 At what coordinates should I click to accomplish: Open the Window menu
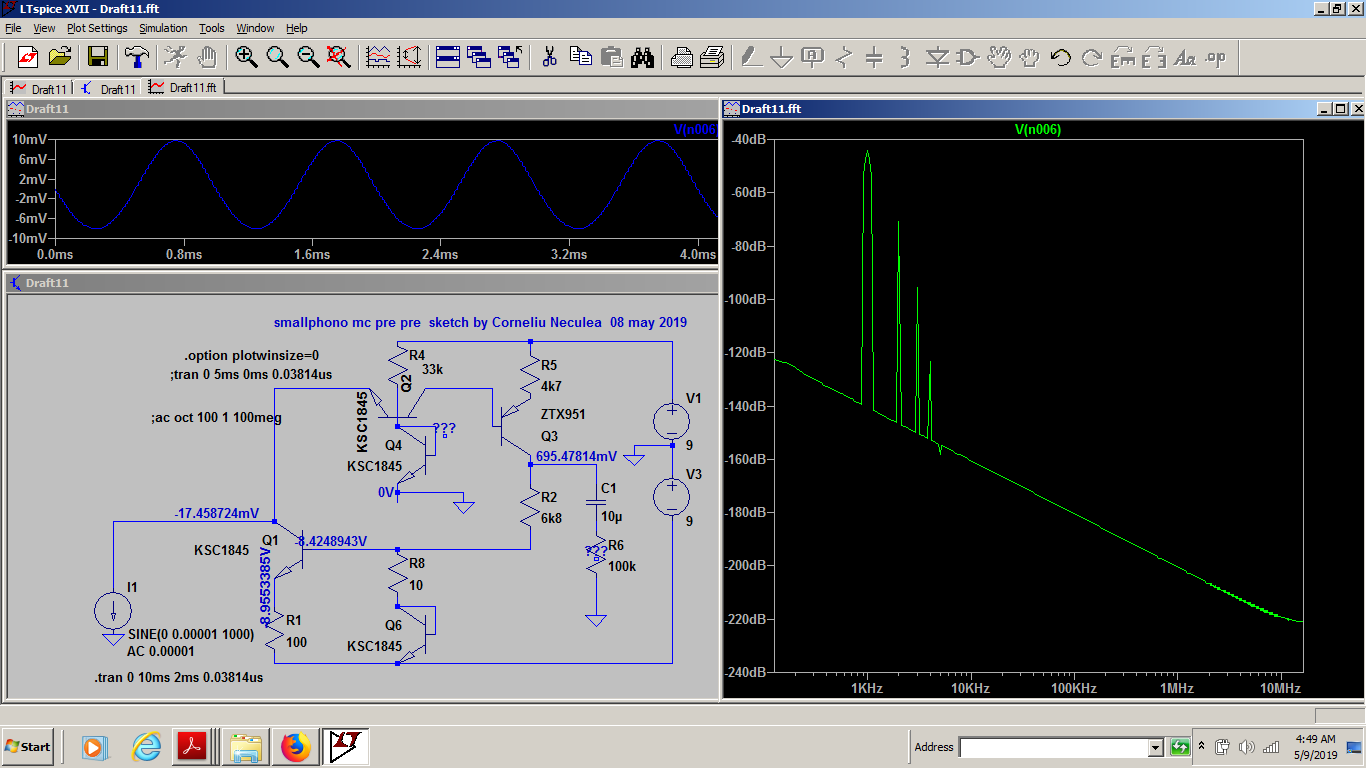point(255,28)
